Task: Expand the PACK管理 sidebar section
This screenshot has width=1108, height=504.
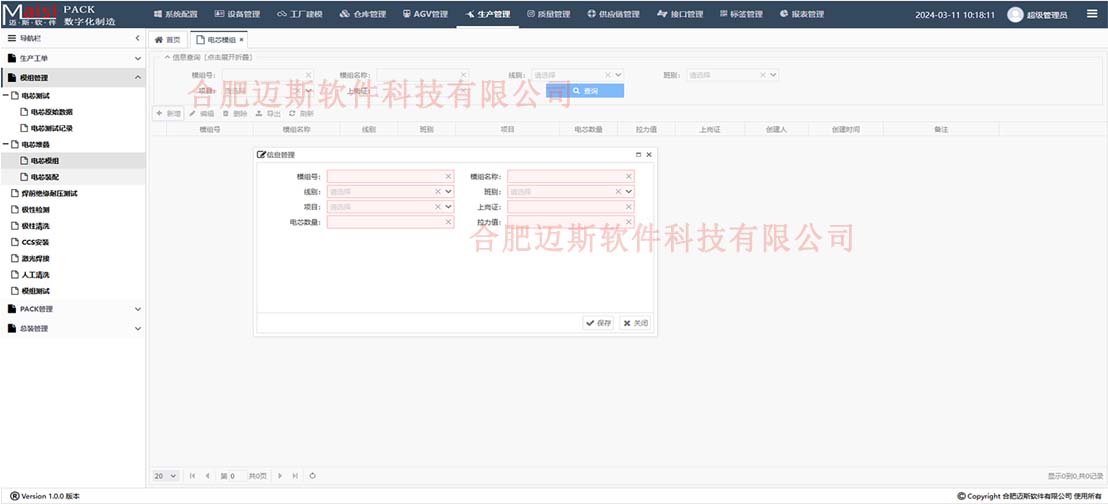Action: [x=138, y=309]
